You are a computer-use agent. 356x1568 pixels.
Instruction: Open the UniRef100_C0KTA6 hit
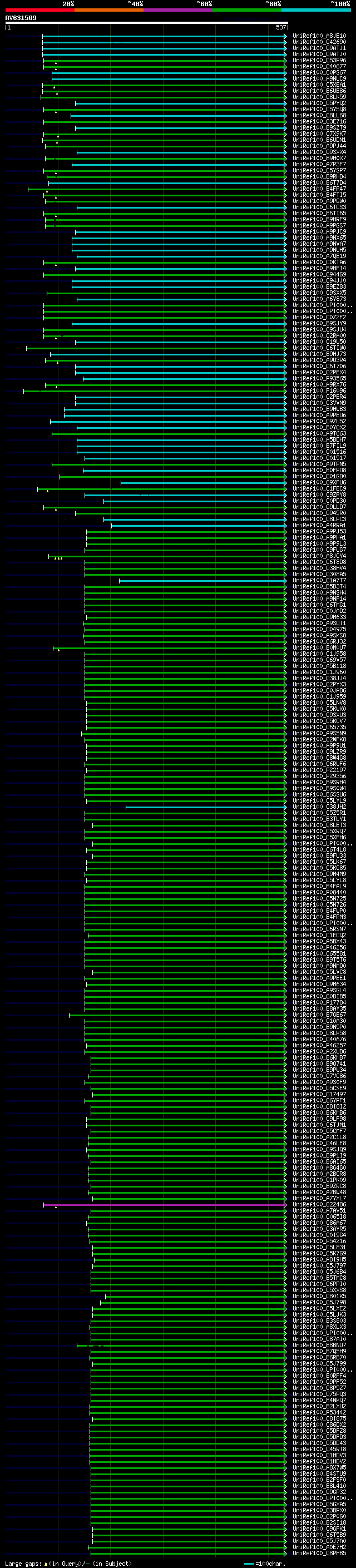click(319, 263)
